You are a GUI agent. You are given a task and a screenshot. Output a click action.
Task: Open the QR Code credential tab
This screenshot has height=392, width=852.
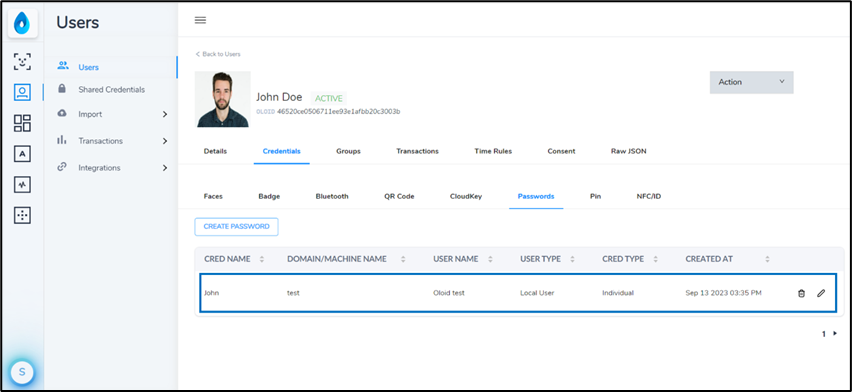[399, 196]
